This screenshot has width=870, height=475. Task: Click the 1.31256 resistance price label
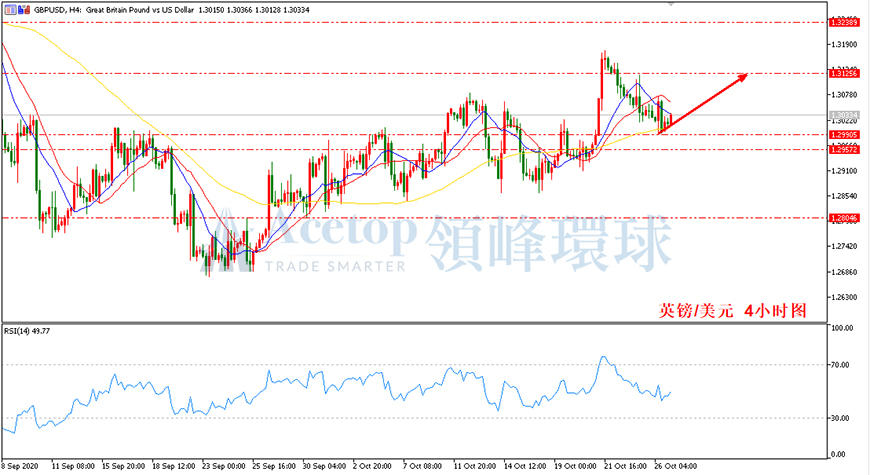[x=844, y=73]
